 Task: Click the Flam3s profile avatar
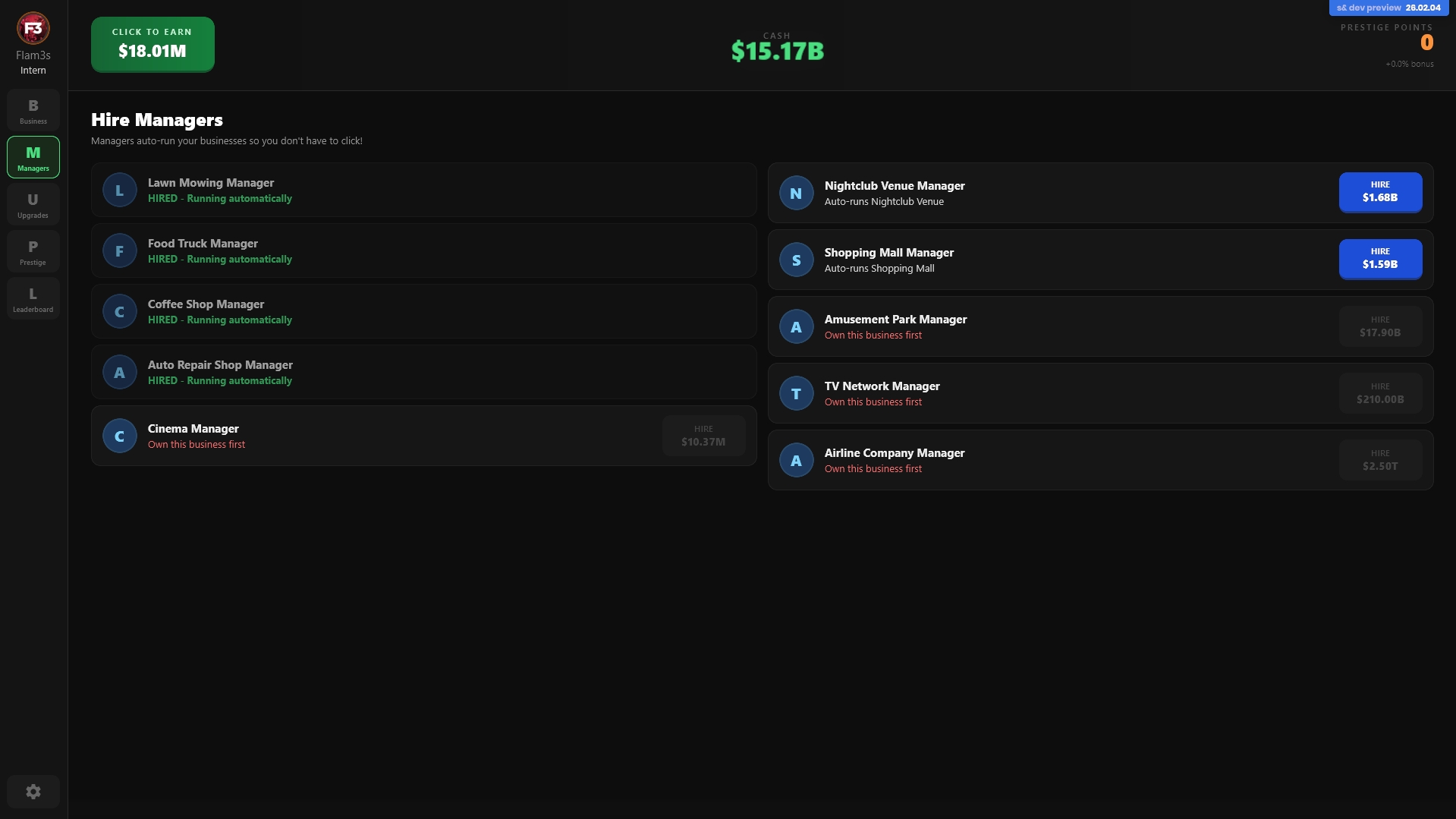(x=33, y=29)
